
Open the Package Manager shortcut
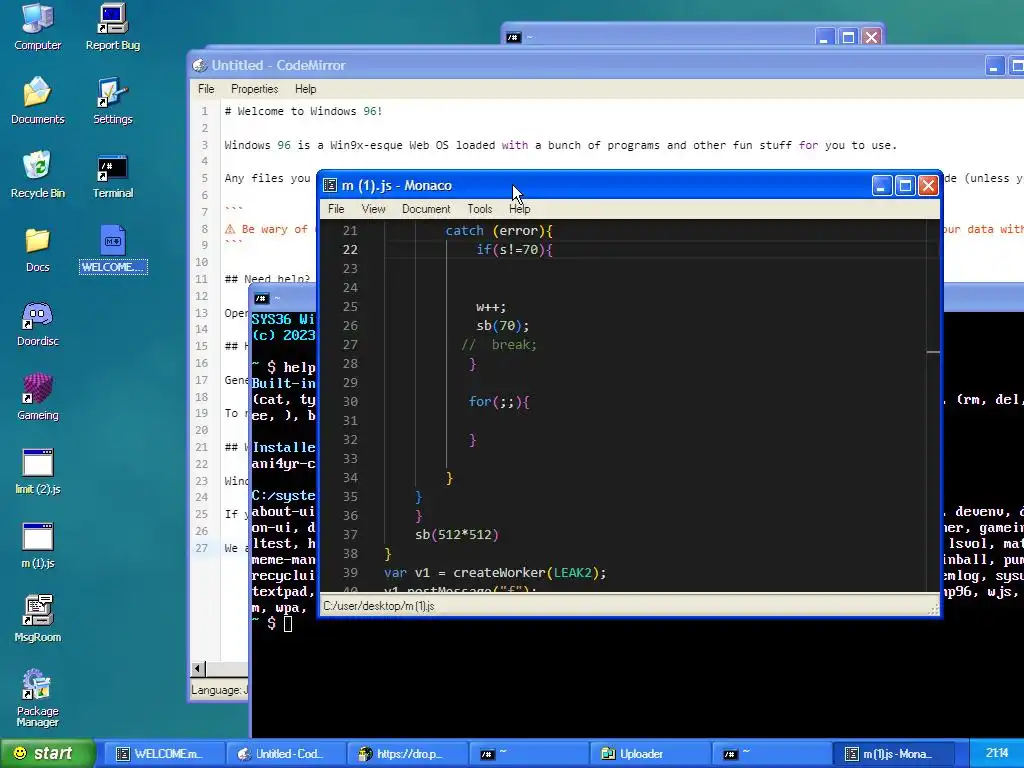(x=37, y=697)
